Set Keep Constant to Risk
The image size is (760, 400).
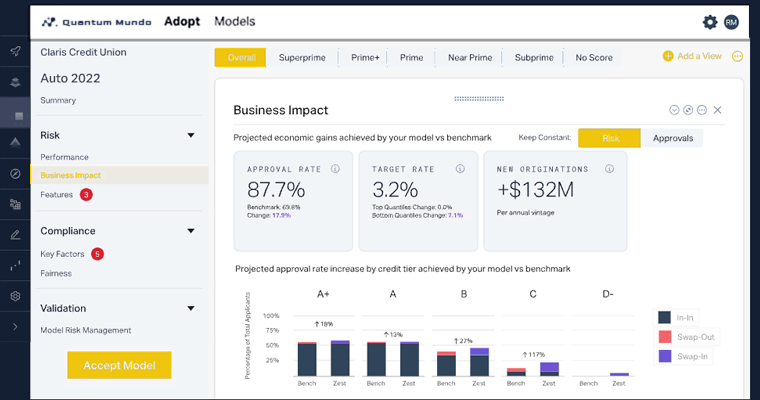click(x=609, y=139)
